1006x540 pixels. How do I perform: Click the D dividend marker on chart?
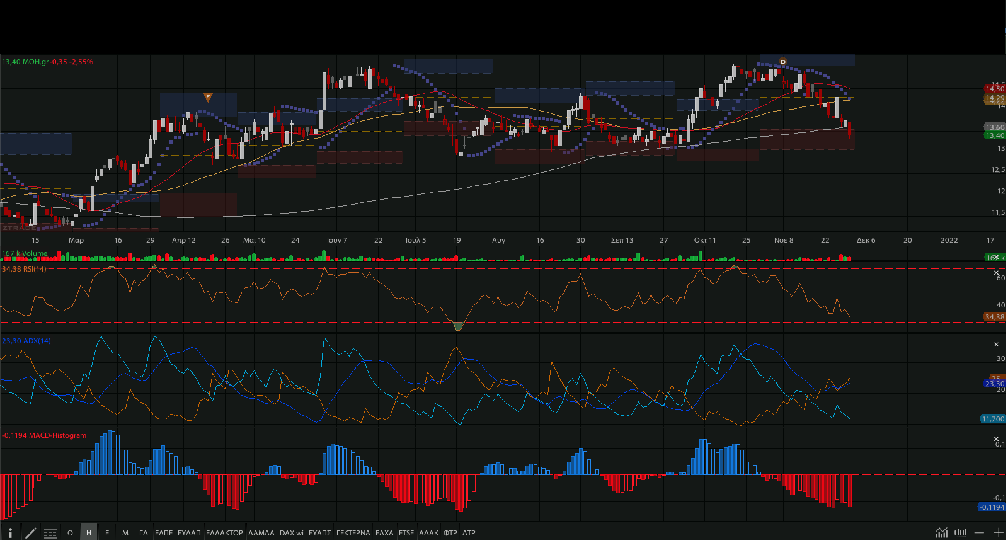coord(783,62)
